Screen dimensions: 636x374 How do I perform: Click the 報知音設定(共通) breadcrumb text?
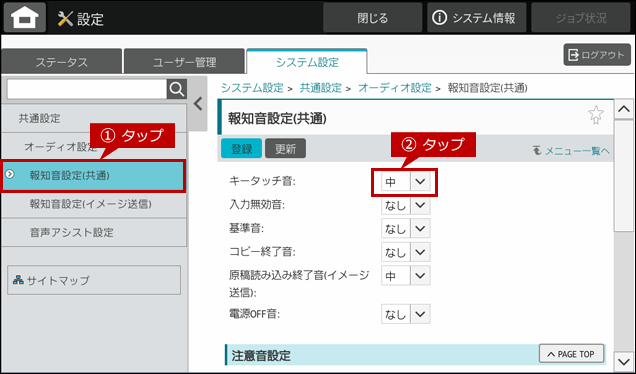click(x=488, y=88)
